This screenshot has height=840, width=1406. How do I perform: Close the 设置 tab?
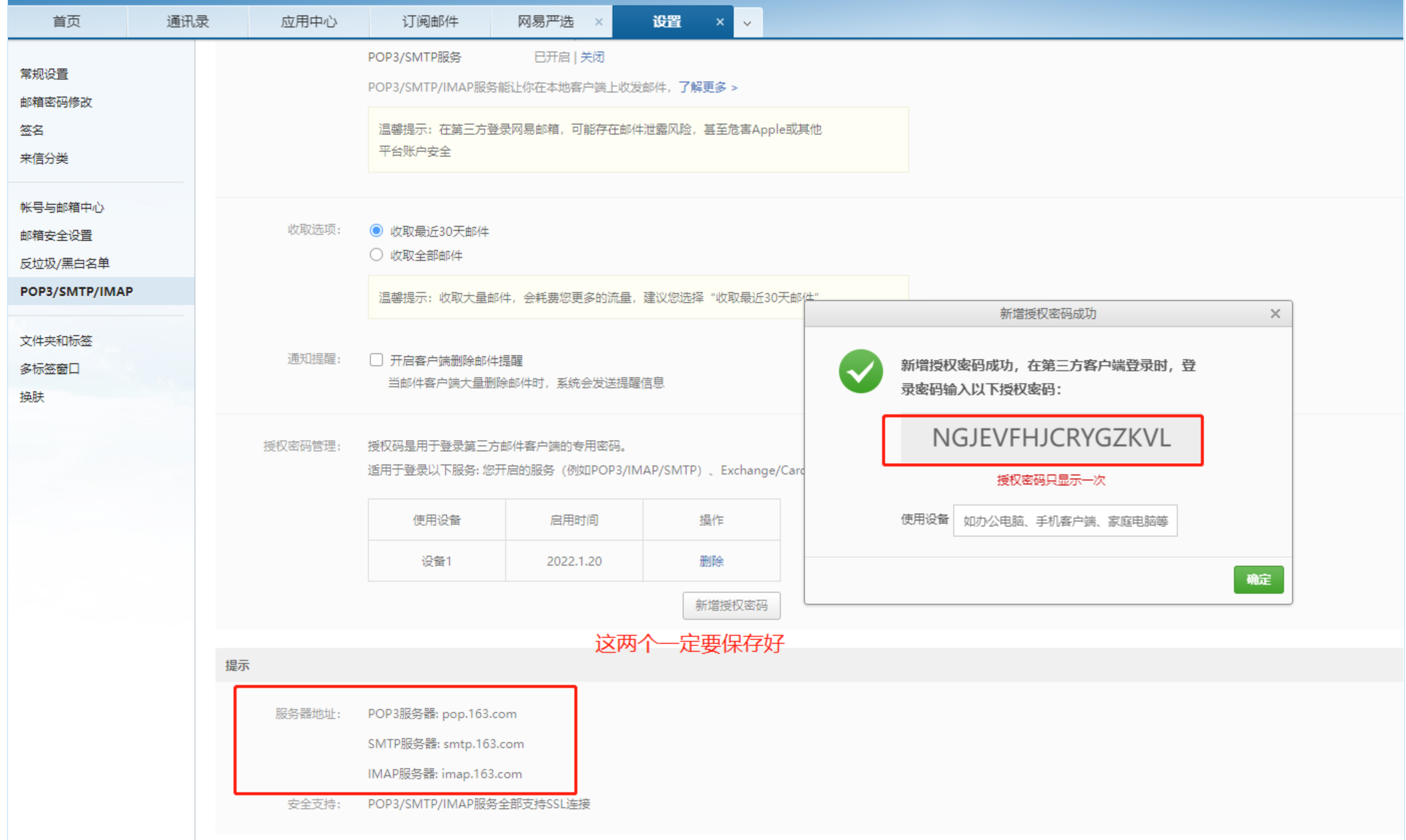720,22
